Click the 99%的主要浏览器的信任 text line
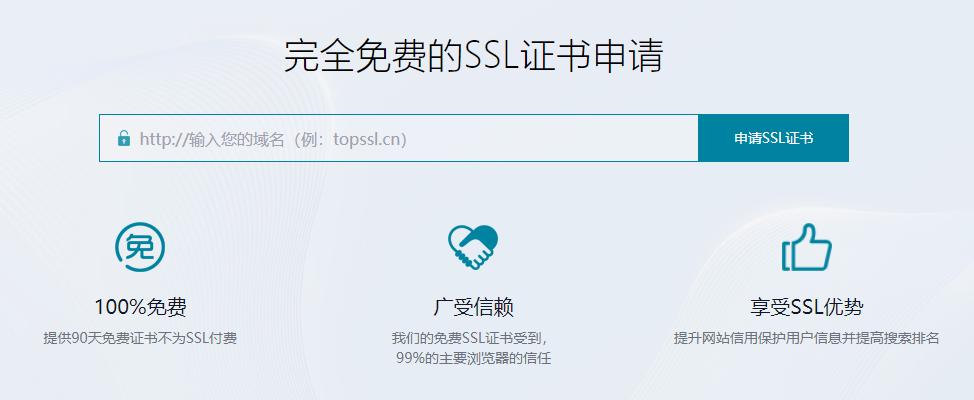This screenshot has height=400, width=974. click(473, 358)
